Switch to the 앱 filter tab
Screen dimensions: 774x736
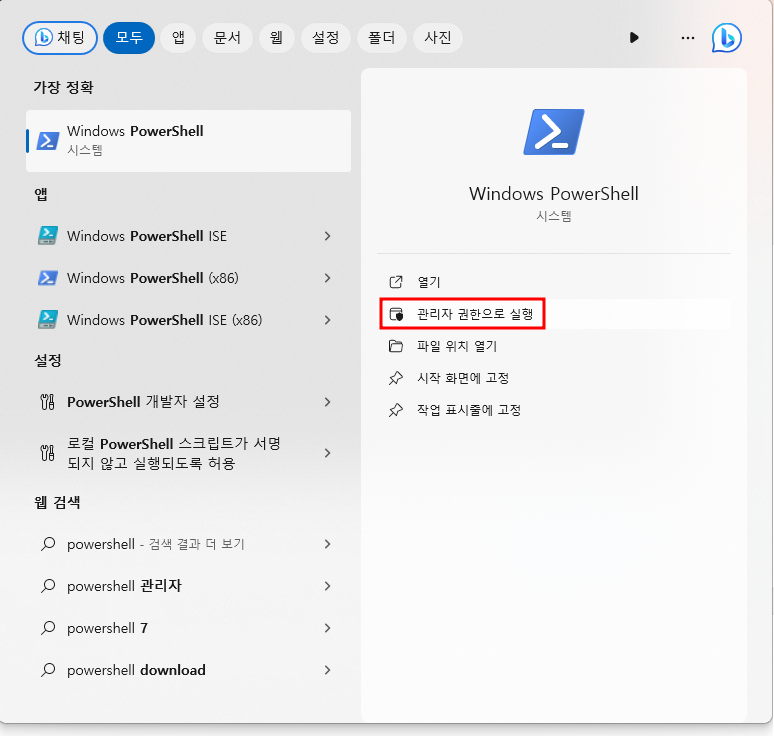pos(178,38)
